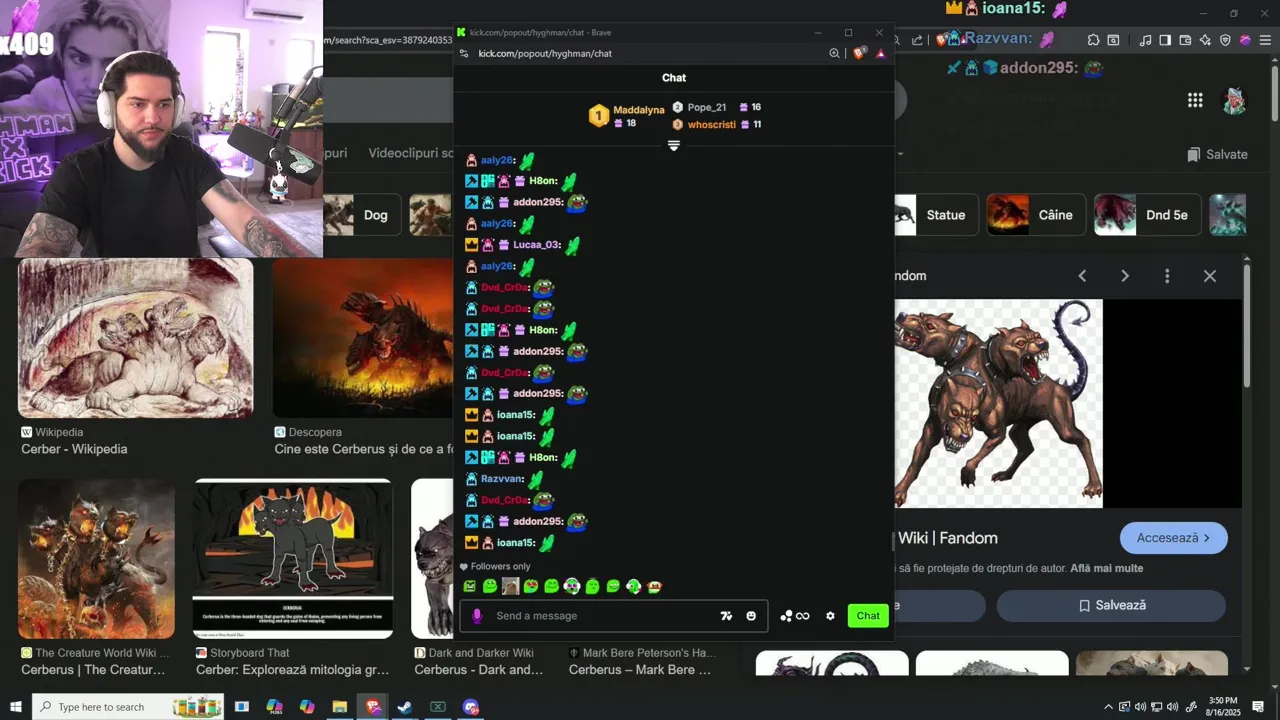Viewport: 1280px width, 720px height.
Task: Open Brave Wallet icon
Action: 1185,40
